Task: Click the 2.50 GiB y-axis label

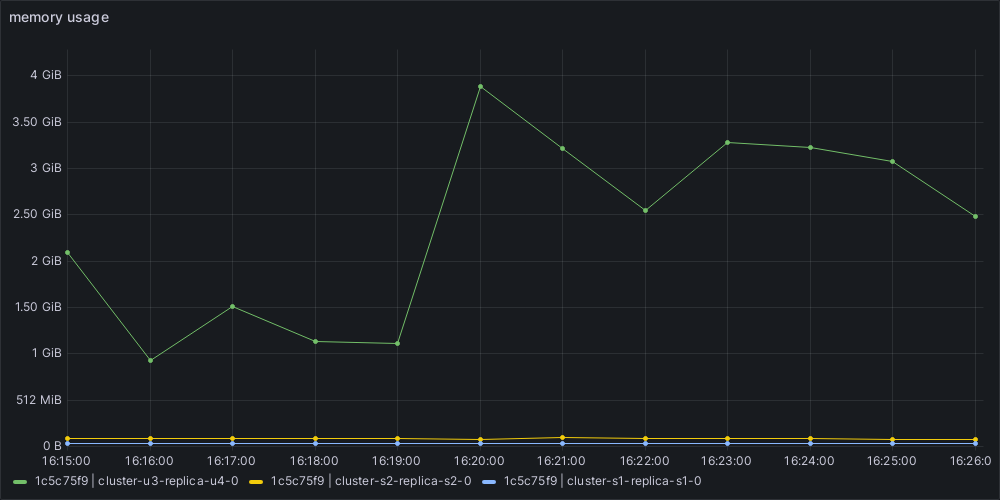Action: point(37,214)
